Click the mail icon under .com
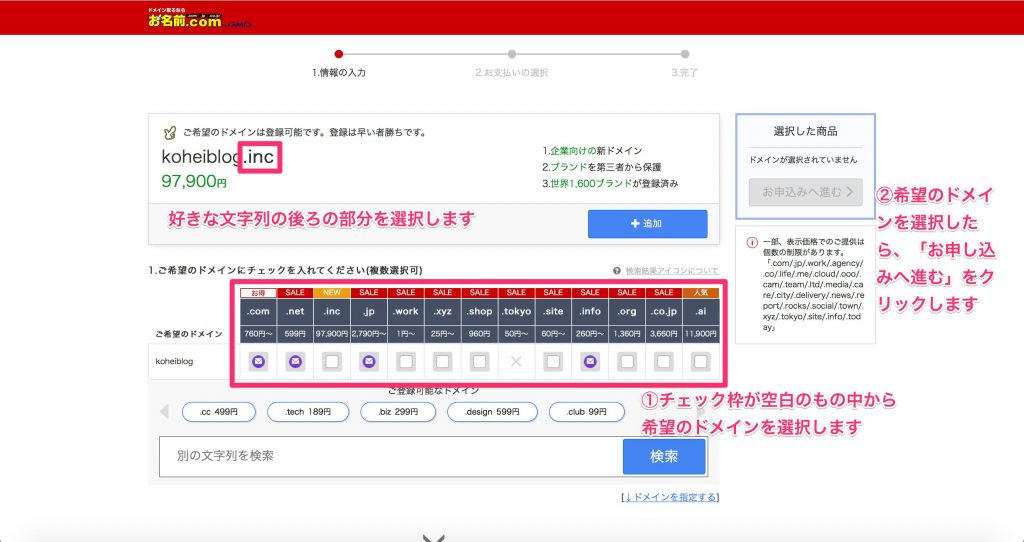Image resolution: width=1024 pixels, height=542 pixels. tap(258, 361)
